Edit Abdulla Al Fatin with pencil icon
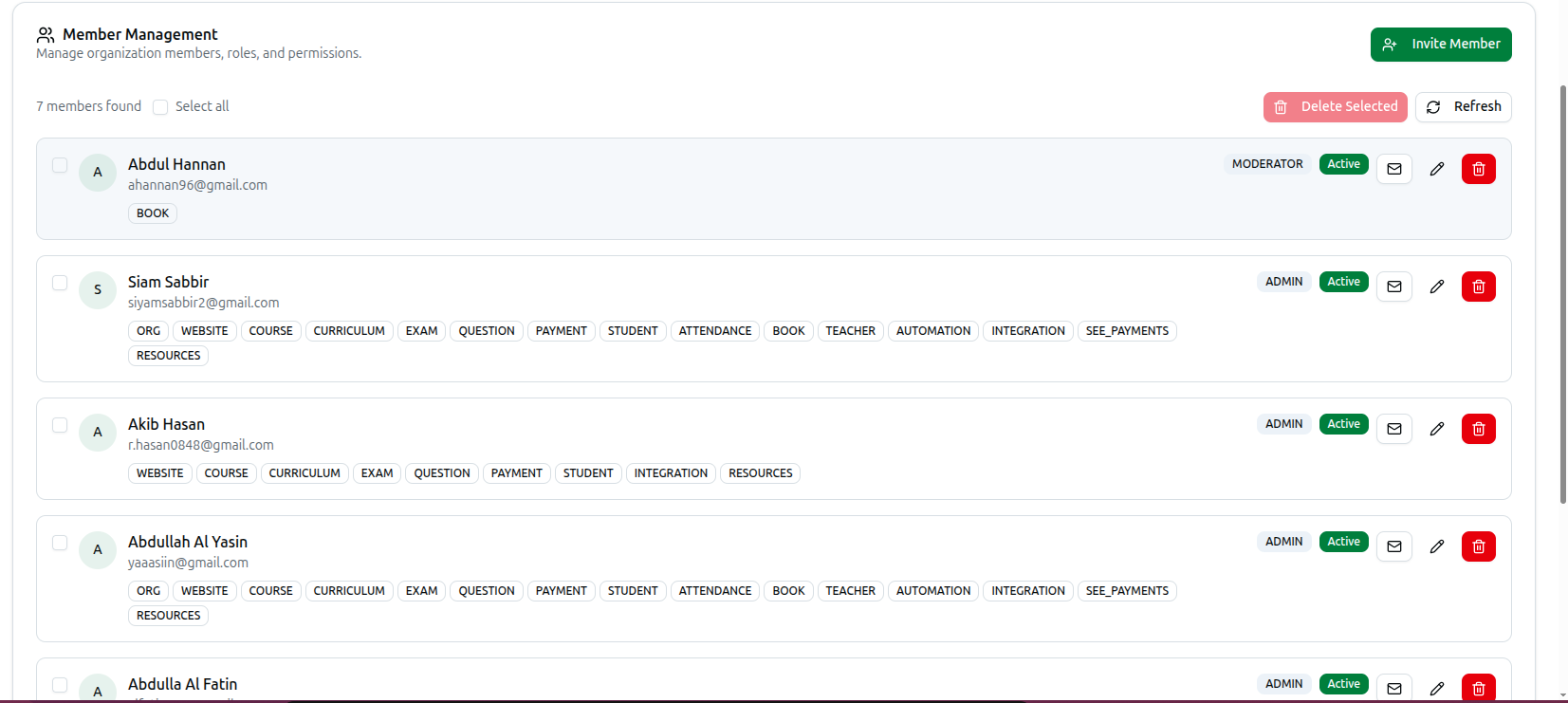The image size is (1568, 703). click(1437, 688)
